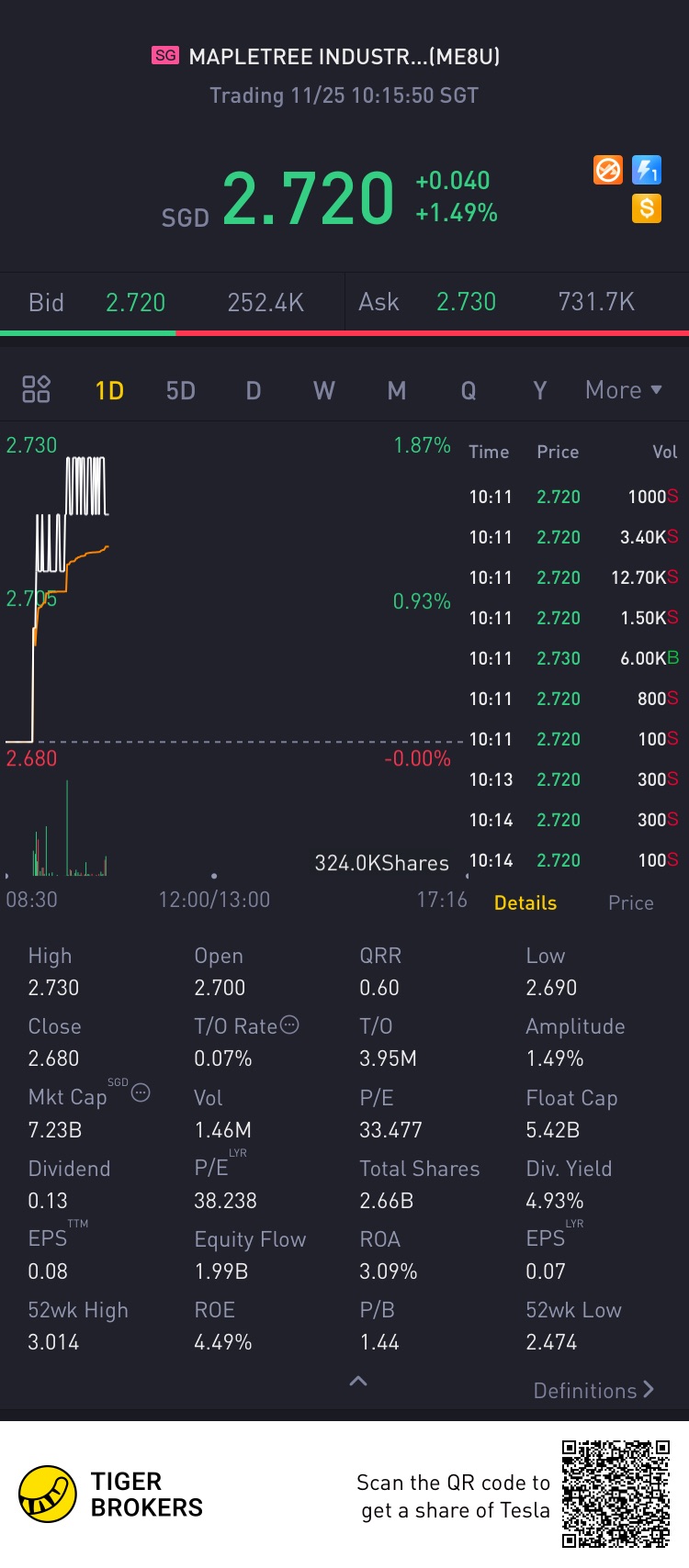Tap the Ask price 2.730

coord(467,302)
